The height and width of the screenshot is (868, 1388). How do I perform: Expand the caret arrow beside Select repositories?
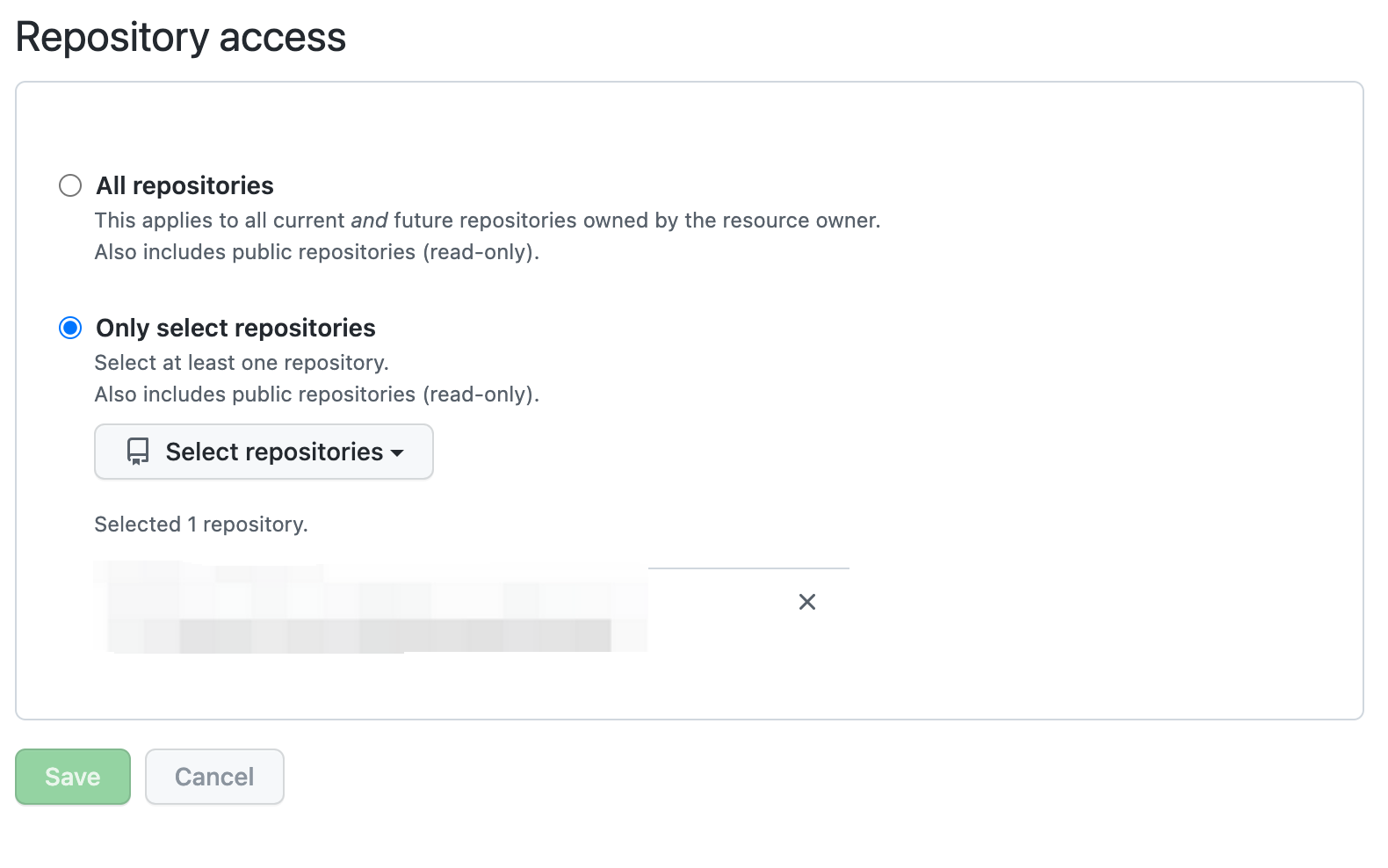(397, 453)
